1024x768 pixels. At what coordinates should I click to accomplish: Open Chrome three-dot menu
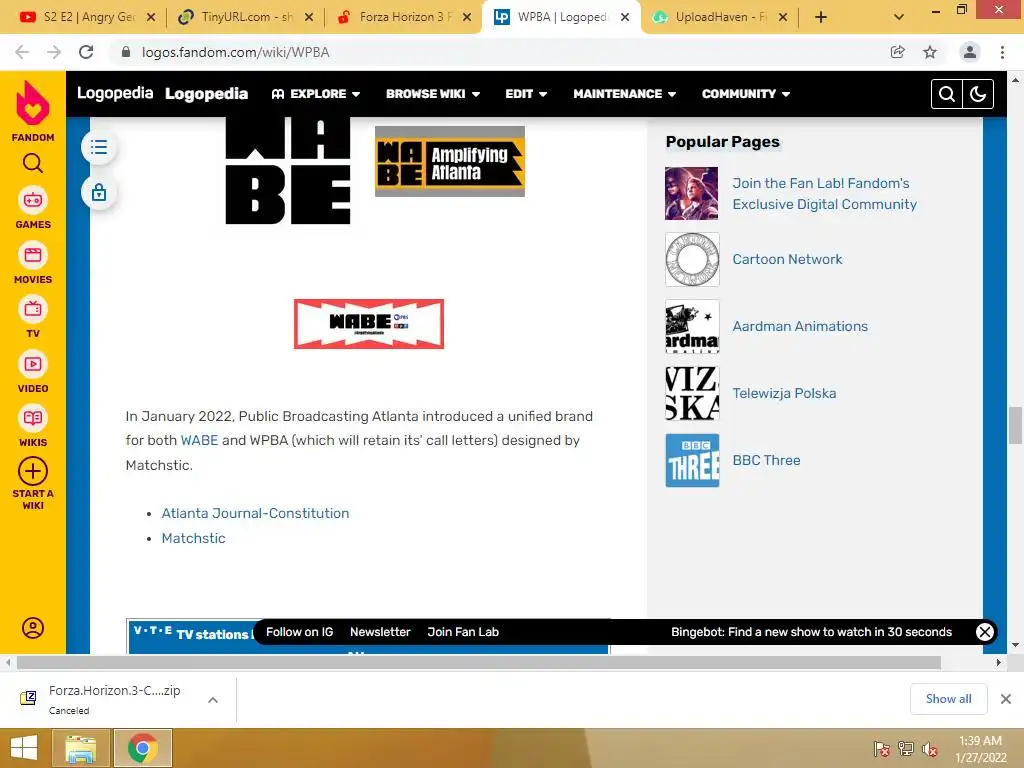[x=1002, y=52]
